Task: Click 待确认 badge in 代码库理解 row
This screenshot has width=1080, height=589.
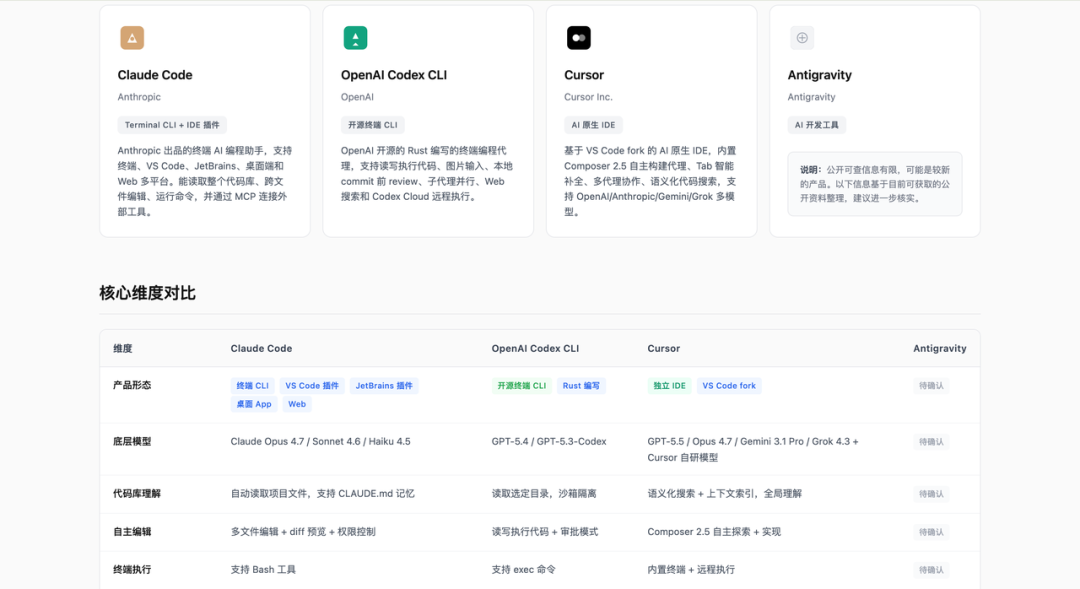Action: tap(931, 494)
